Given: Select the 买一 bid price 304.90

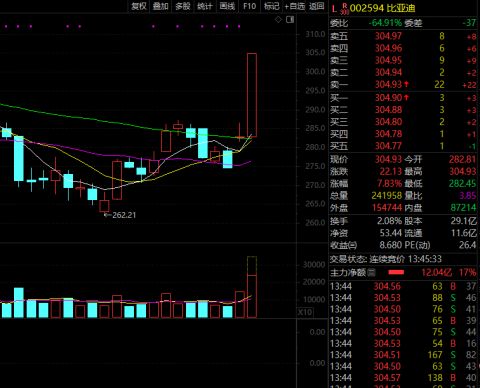Looking at the screenshot, I should tap(388, 98).
